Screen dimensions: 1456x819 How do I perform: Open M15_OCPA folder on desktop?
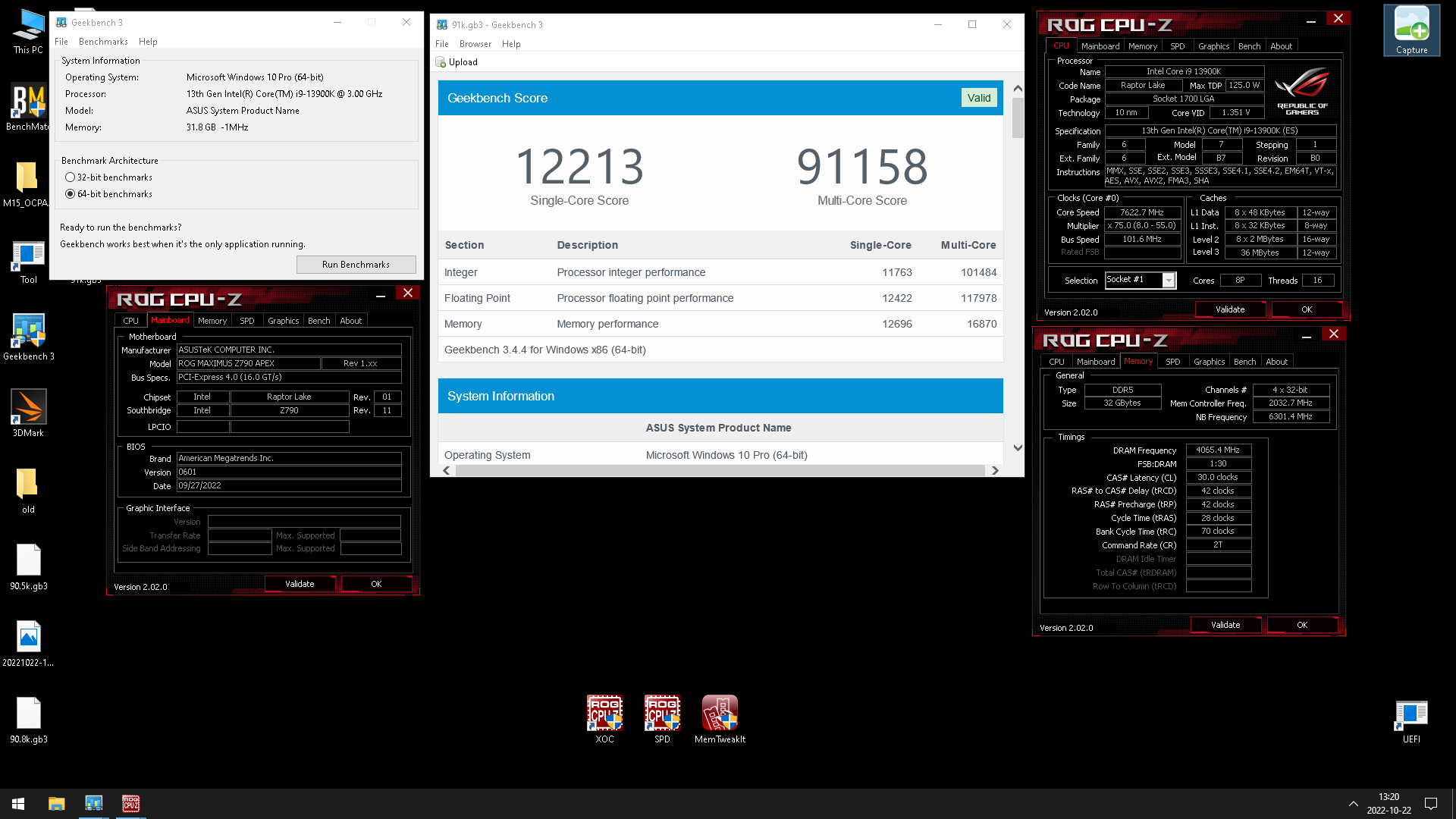click(x=28, y=184)
